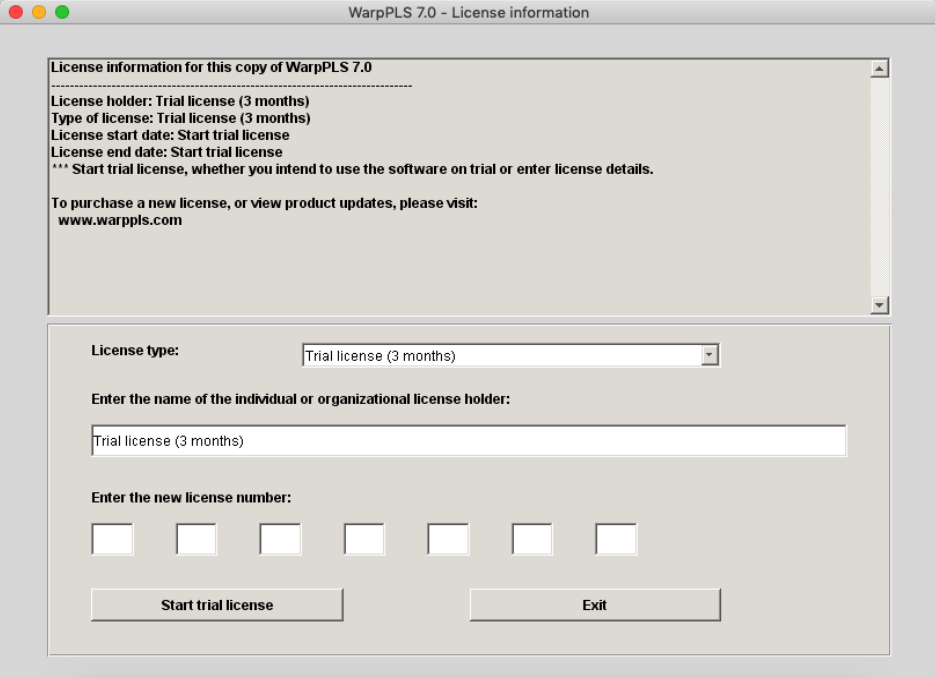Click the 'License start date' line

[170, 135]
